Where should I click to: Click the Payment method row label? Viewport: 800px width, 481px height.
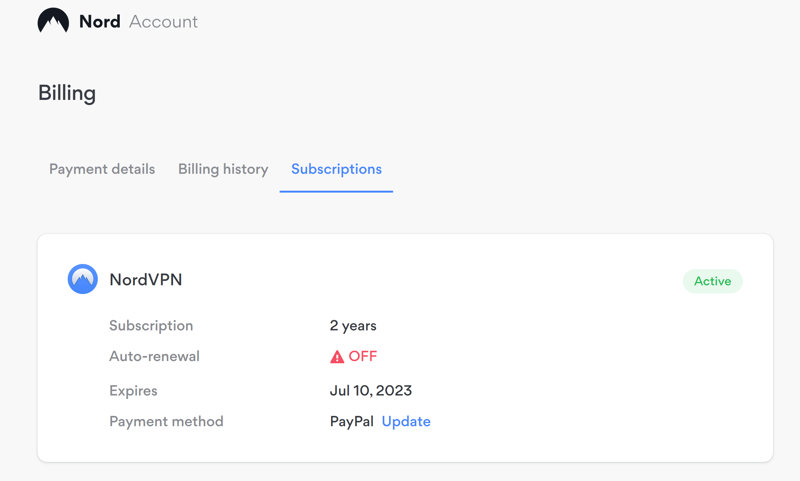[166, 421]
